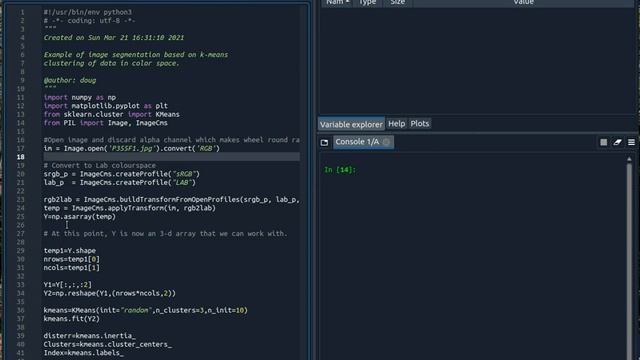
Task: Click the 'kmeans.fit(Y2)' line
Action: tap(71, 319)
